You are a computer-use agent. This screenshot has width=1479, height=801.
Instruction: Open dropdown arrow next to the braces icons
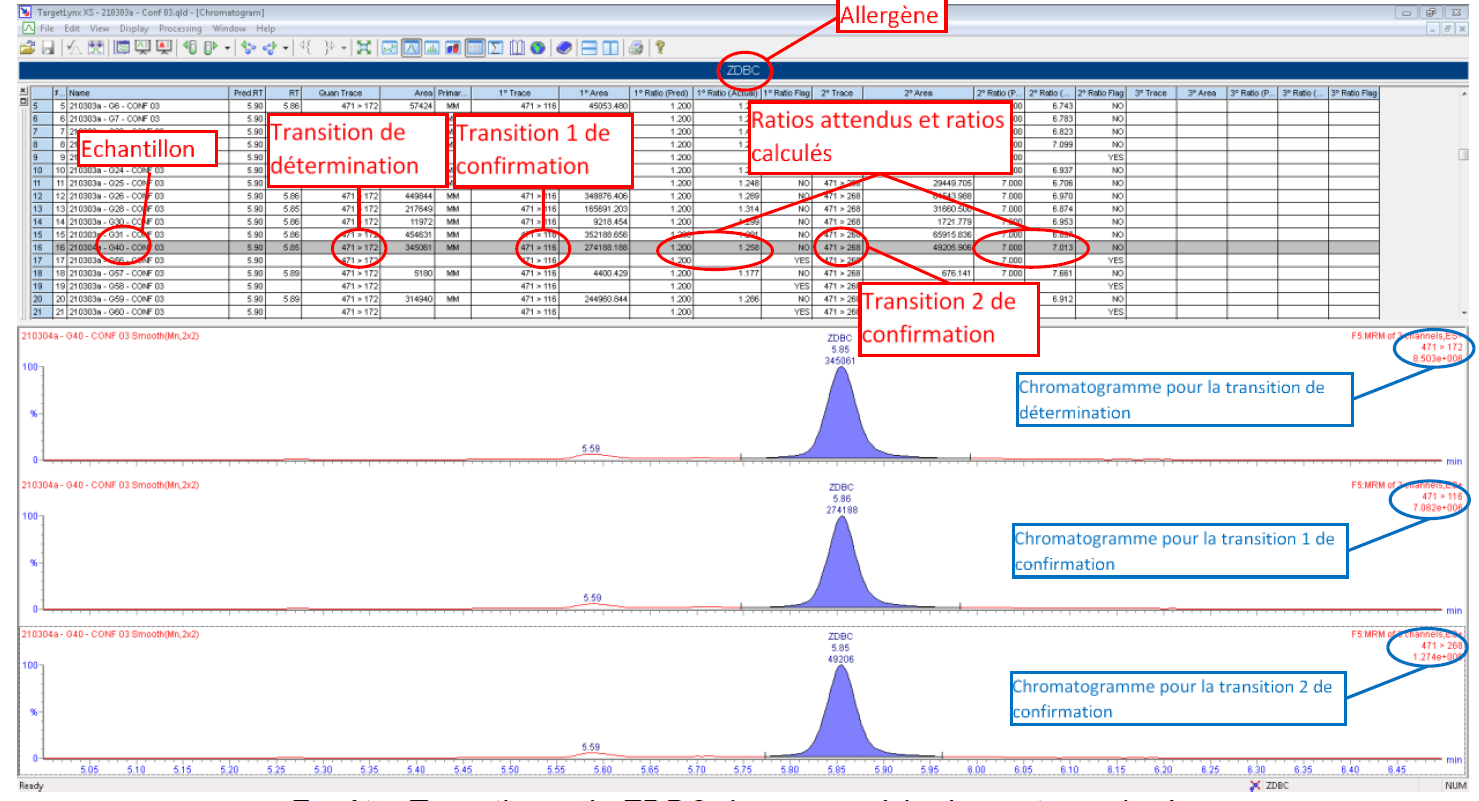344,47
